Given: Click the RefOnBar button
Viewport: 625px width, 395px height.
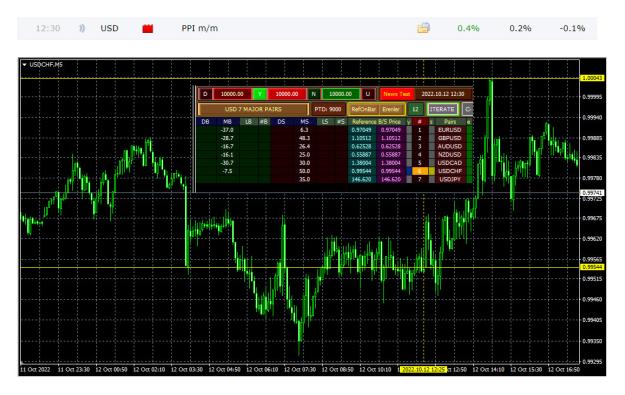Looking at the screenshot, I should (x=364, y=109).
